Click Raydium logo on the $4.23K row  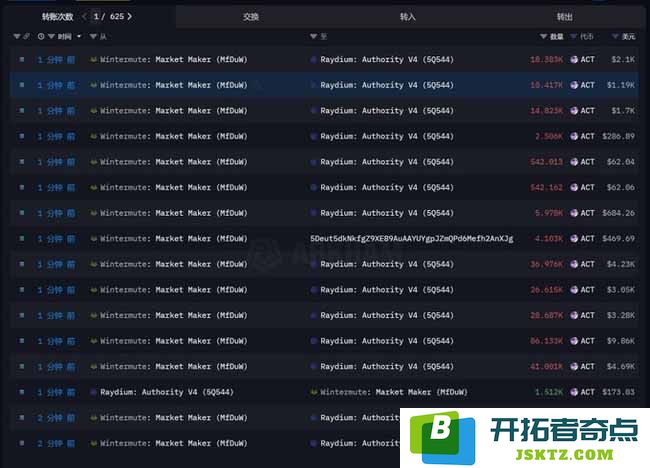[x=314, y=264]
